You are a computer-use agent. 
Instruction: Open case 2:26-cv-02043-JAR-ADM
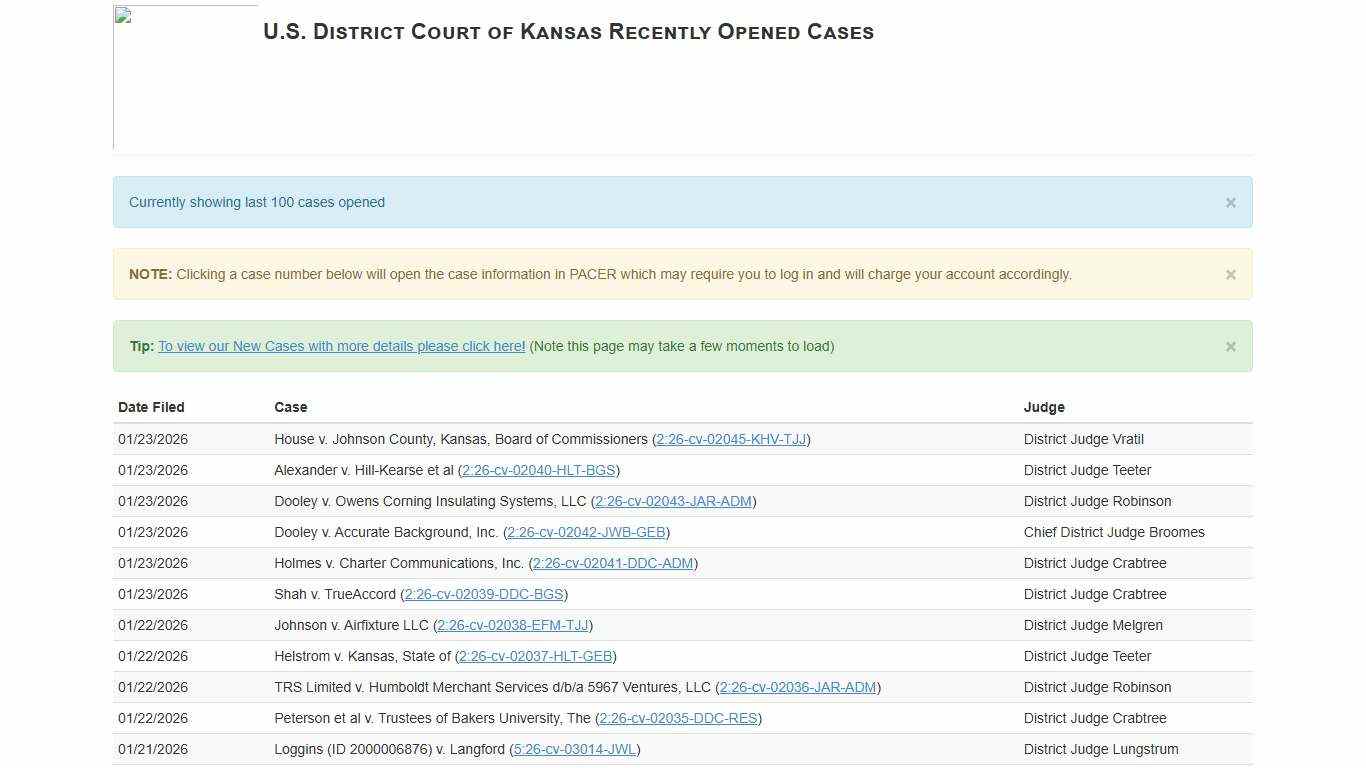(673, 501)
